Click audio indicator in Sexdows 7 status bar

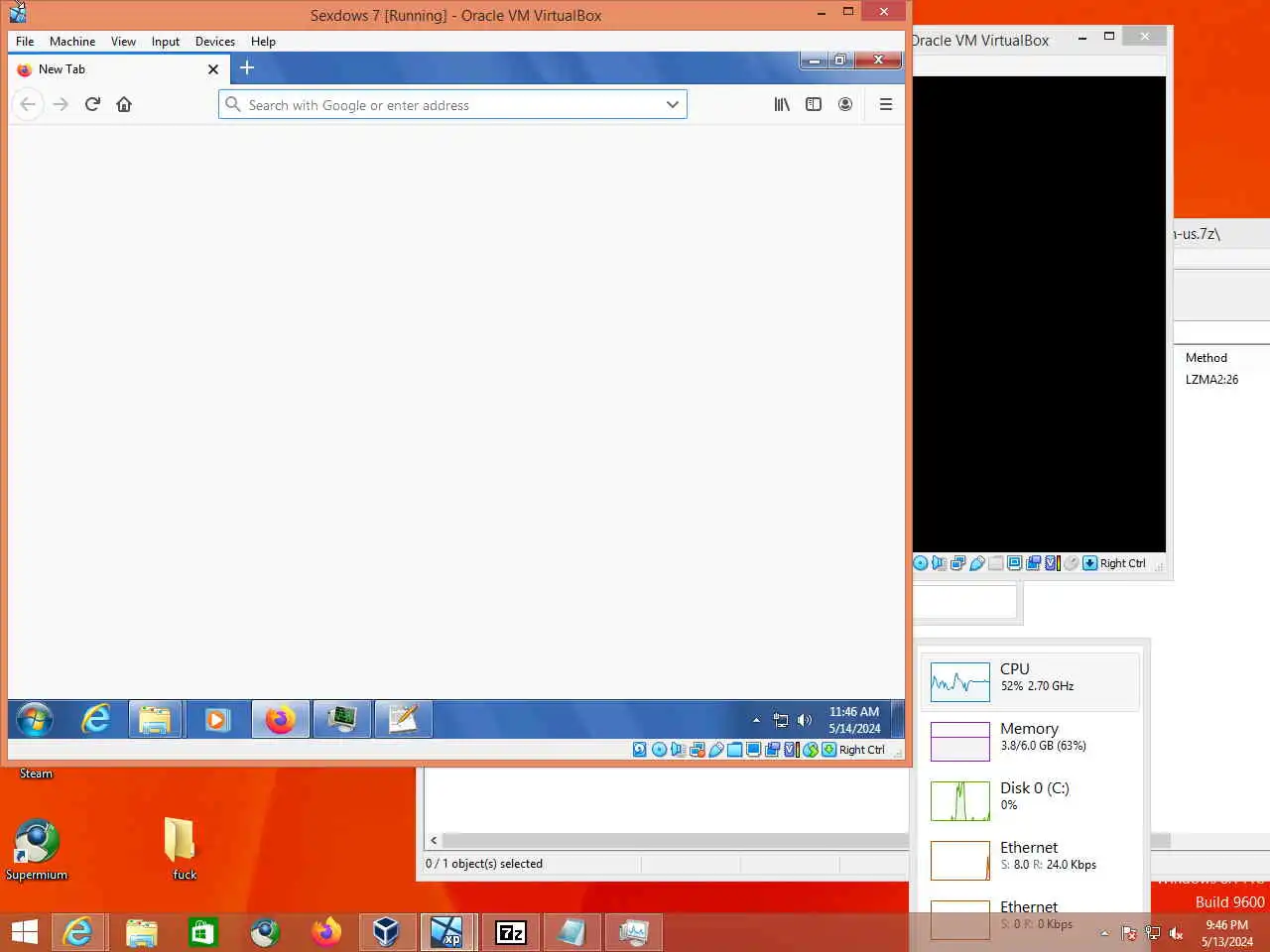678,750
